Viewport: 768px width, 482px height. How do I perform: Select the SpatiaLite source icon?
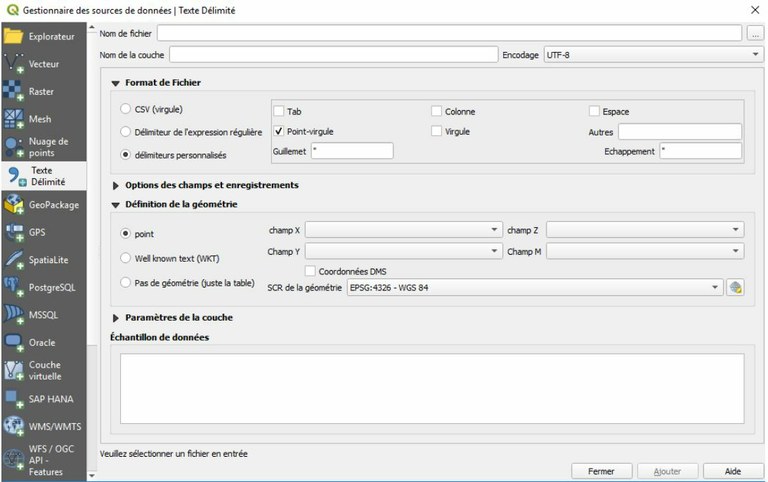(14, 259)
